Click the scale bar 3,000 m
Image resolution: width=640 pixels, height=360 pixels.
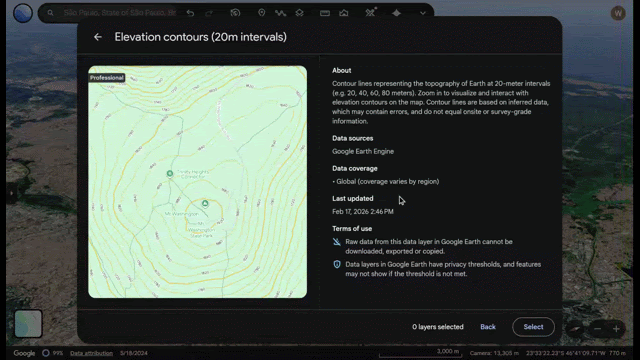[x=420, y=353]
